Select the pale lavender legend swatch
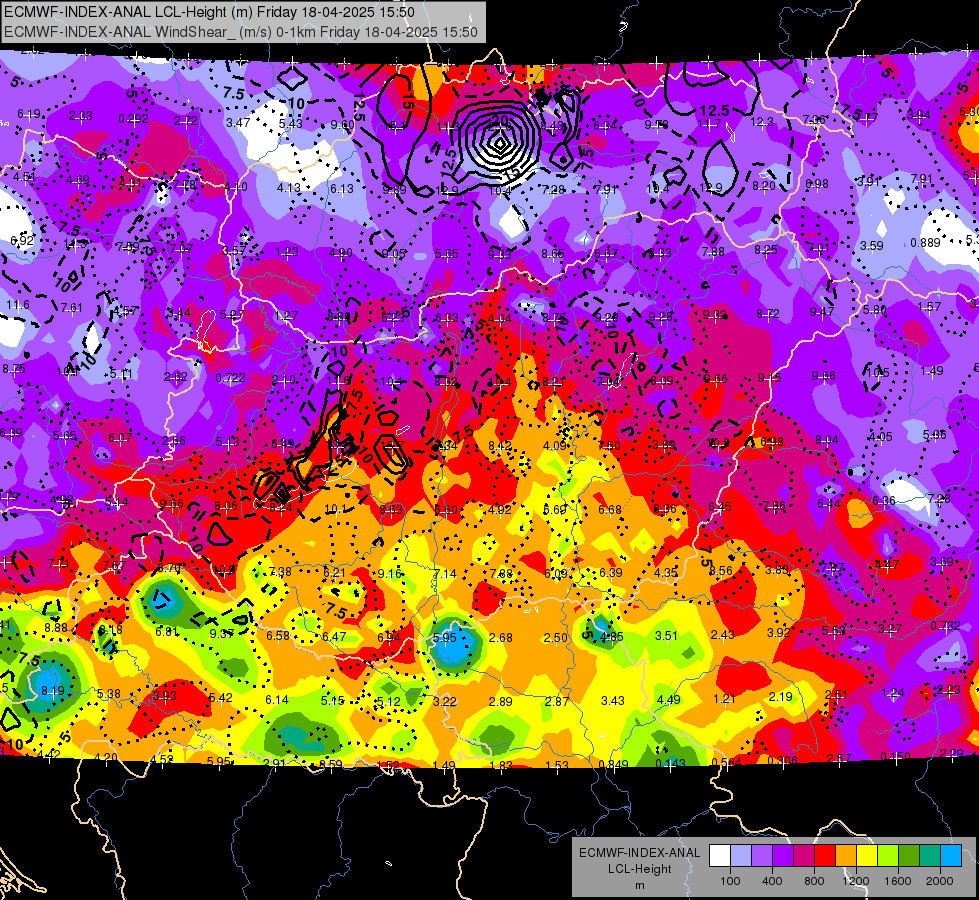The height and width of the screenshot is (900, 979). tap(740, 856)
